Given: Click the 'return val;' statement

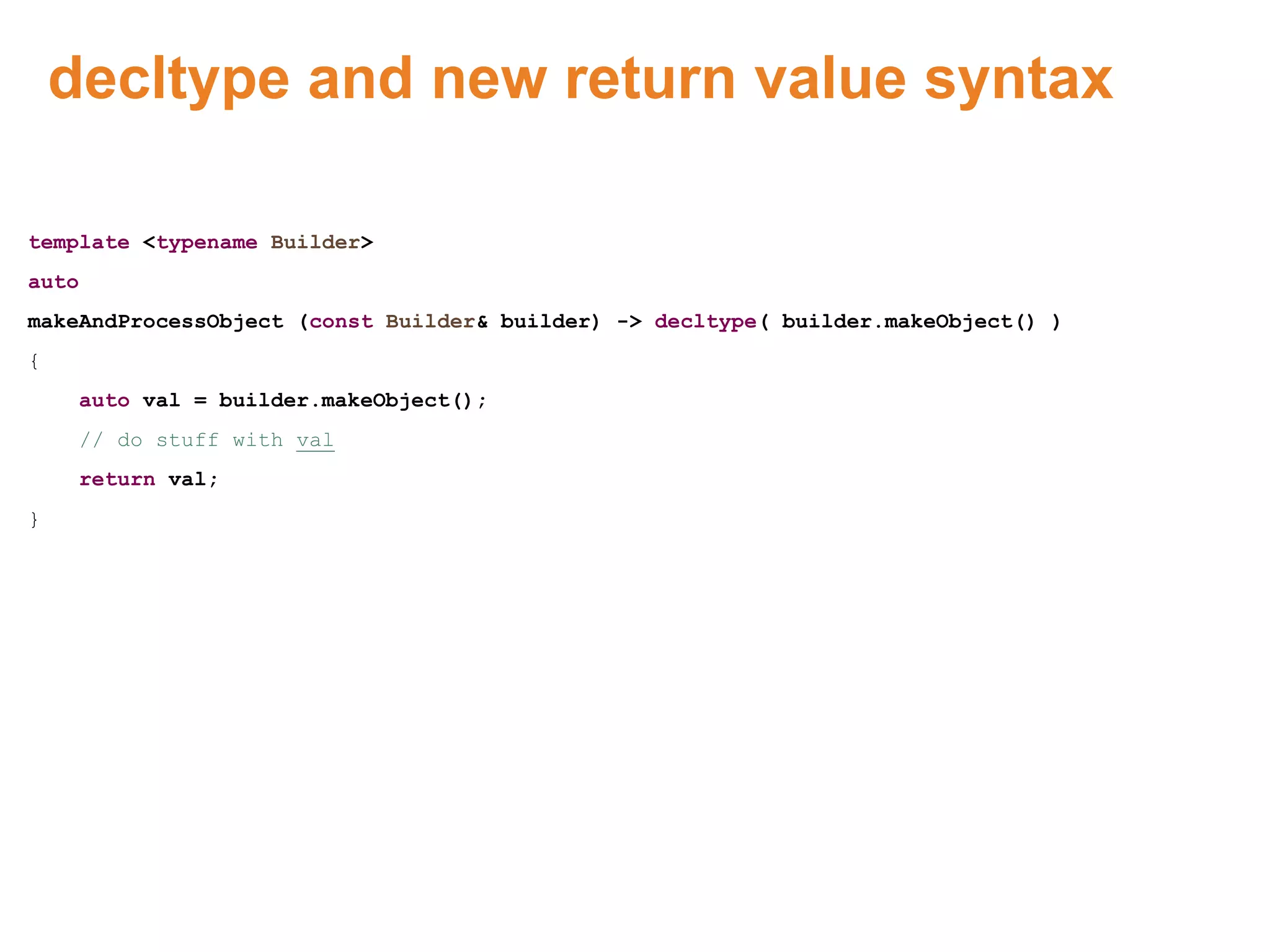Looking at the screenshot, I should (149, 480).
